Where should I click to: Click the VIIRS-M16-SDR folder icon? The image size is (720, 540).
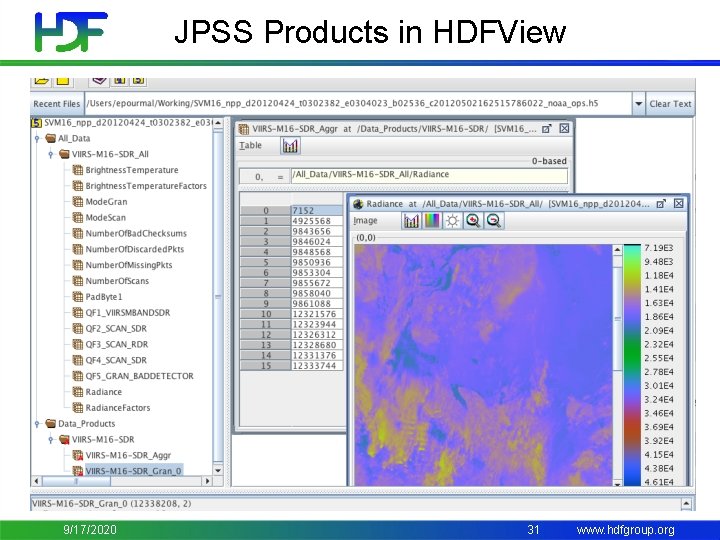[x=64, y=439]
